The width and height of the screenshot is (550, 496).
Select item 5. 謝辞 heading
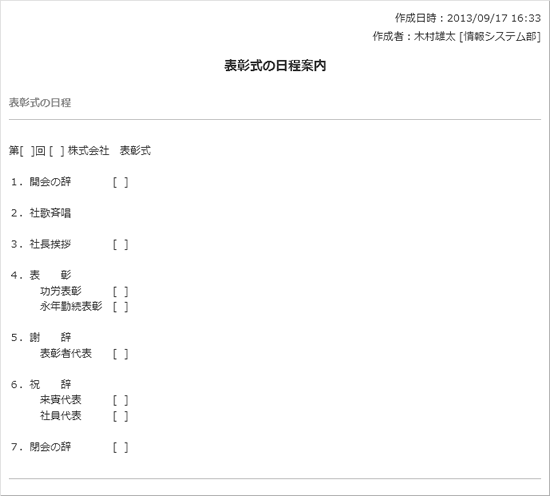41,337
